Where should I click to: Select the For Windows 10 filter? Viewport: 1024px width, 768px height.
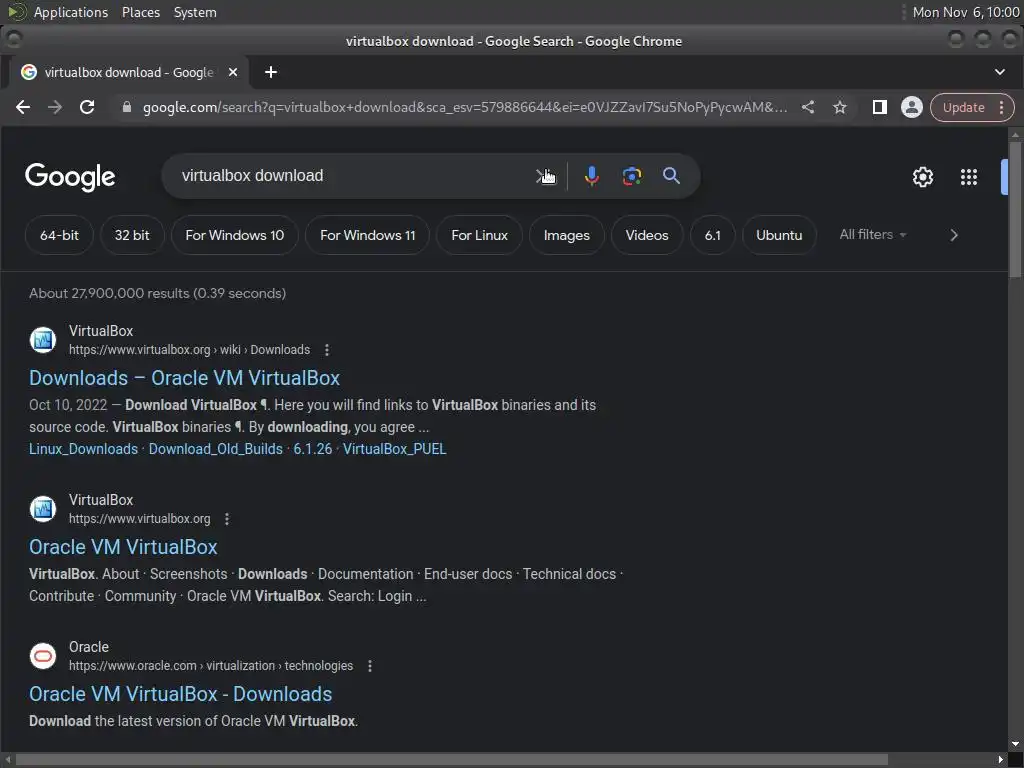click(x=234, y=235)
